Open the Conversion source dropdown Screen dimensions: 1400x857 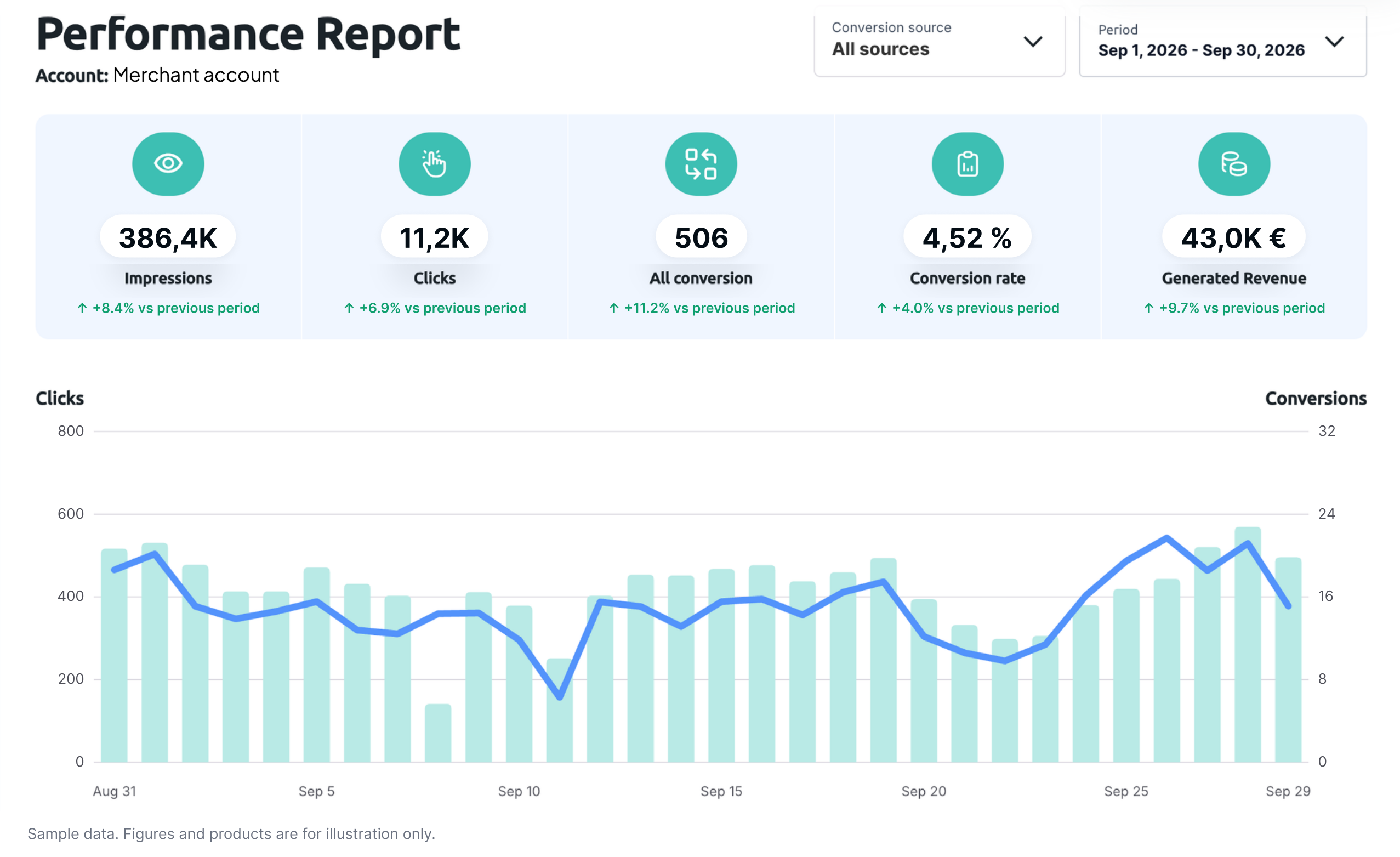(x=939, y=42)
